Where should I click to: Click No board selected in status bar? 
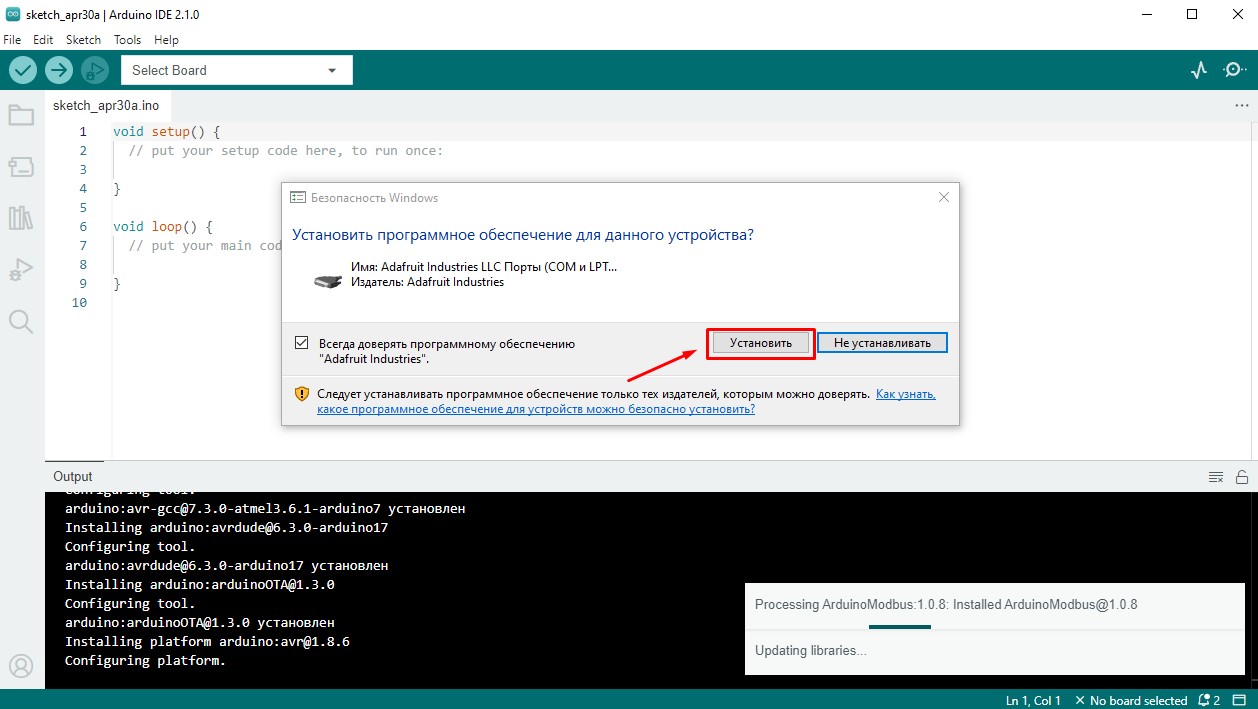pyautogui.click(x=1131, y=700)
